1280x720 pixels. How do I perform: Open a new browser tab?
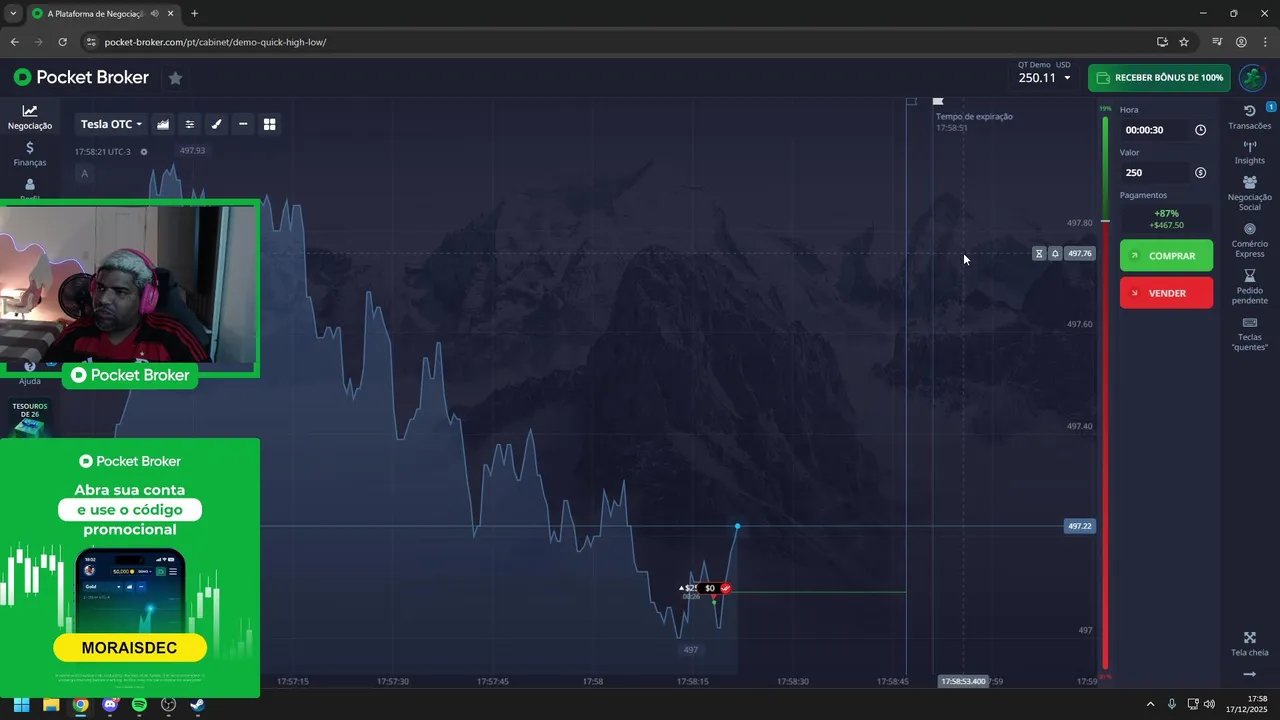(194, 14)
